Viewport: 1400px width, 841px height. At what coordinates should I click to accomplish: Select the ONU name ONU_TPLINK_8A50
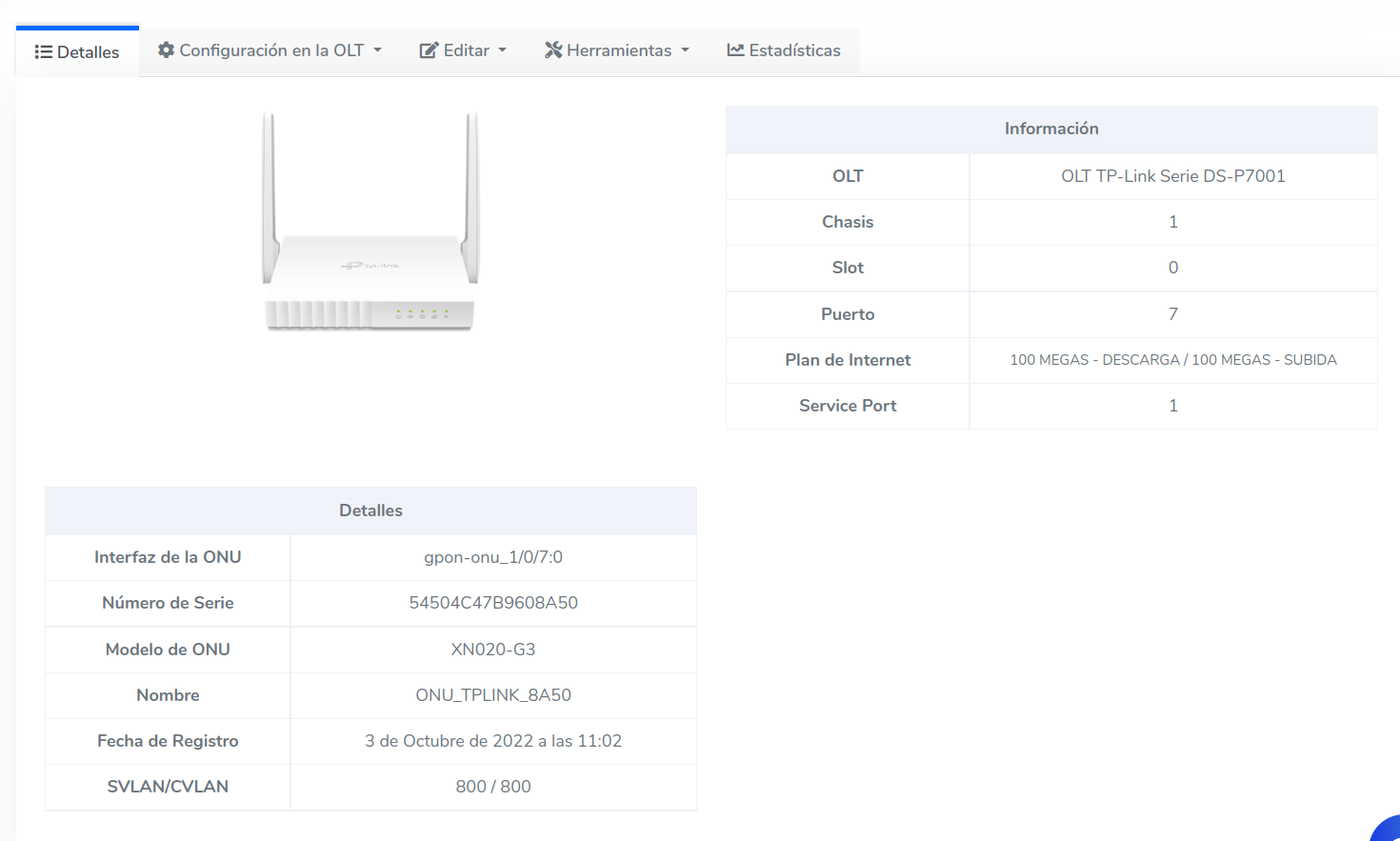pos(493,695)
